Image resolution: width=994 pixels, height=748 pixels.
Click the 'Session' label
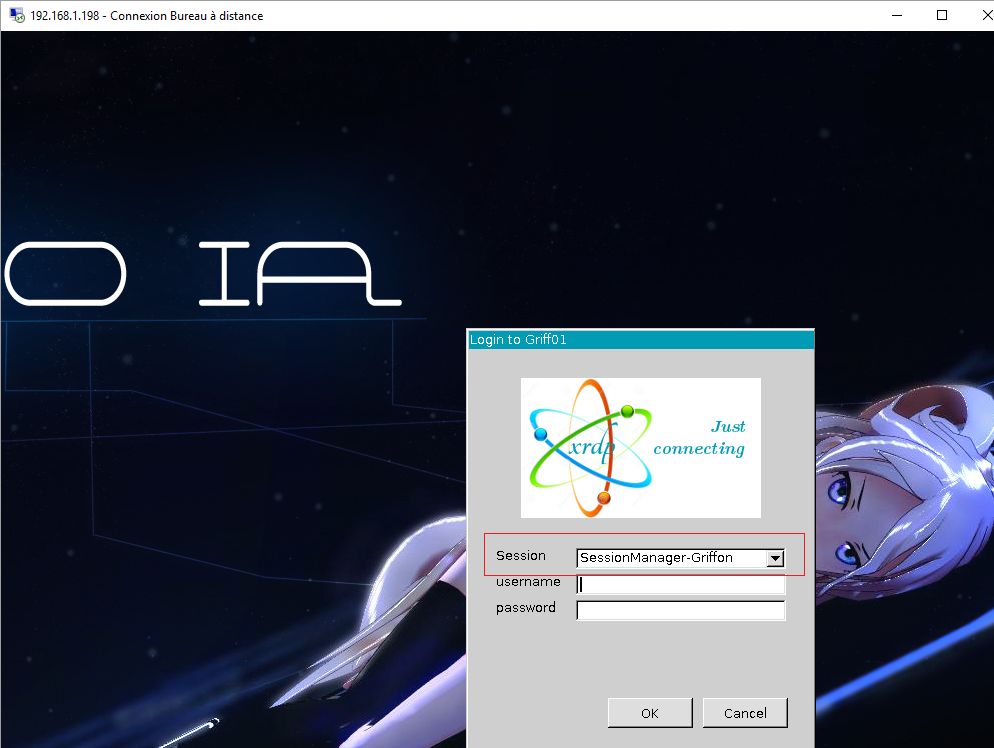[x=520, y=555]
